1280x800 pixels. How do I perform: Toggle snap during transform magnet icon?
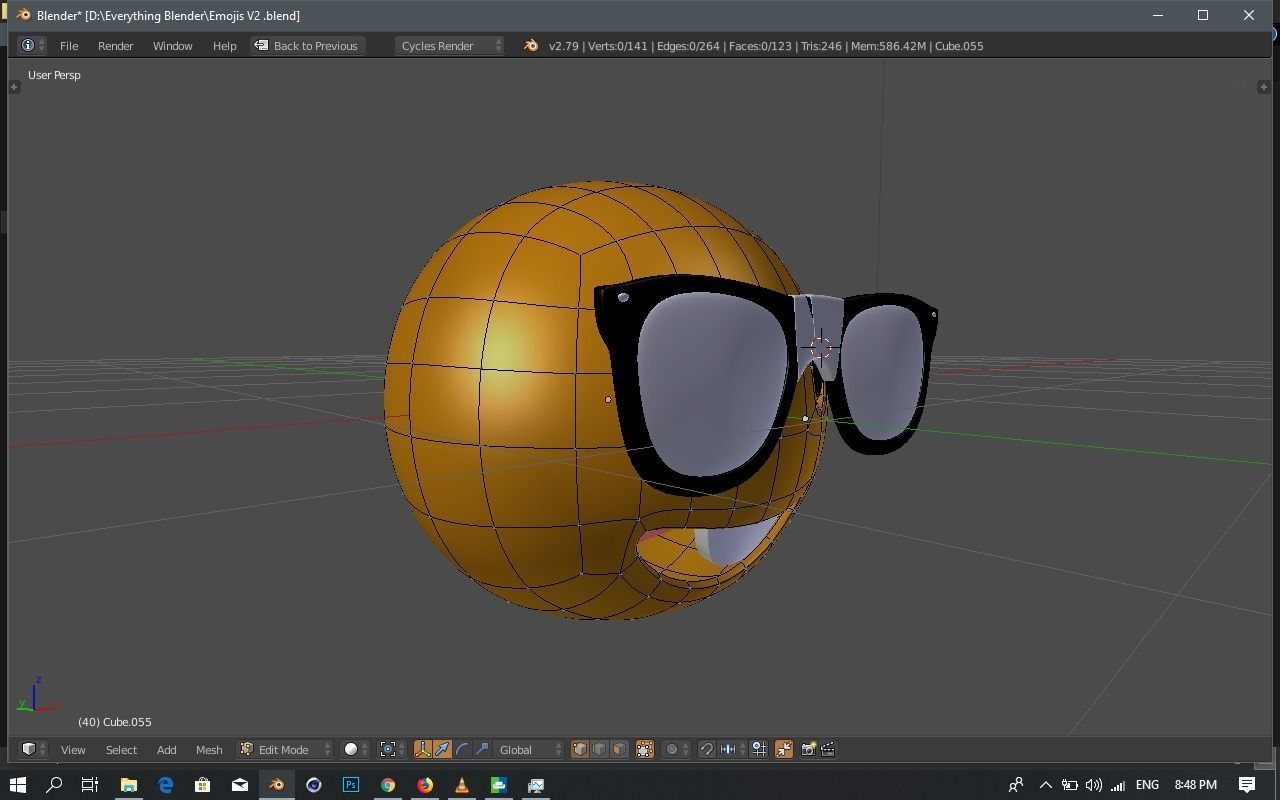tap(707, 749)
